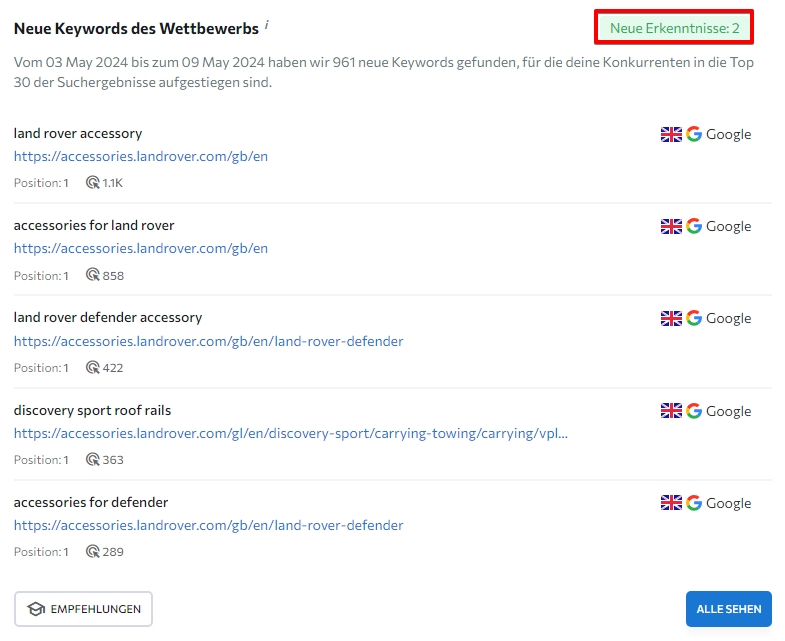Open URL under 'accessories for defender'
785x641 pixels.
[x=208, y=525]
